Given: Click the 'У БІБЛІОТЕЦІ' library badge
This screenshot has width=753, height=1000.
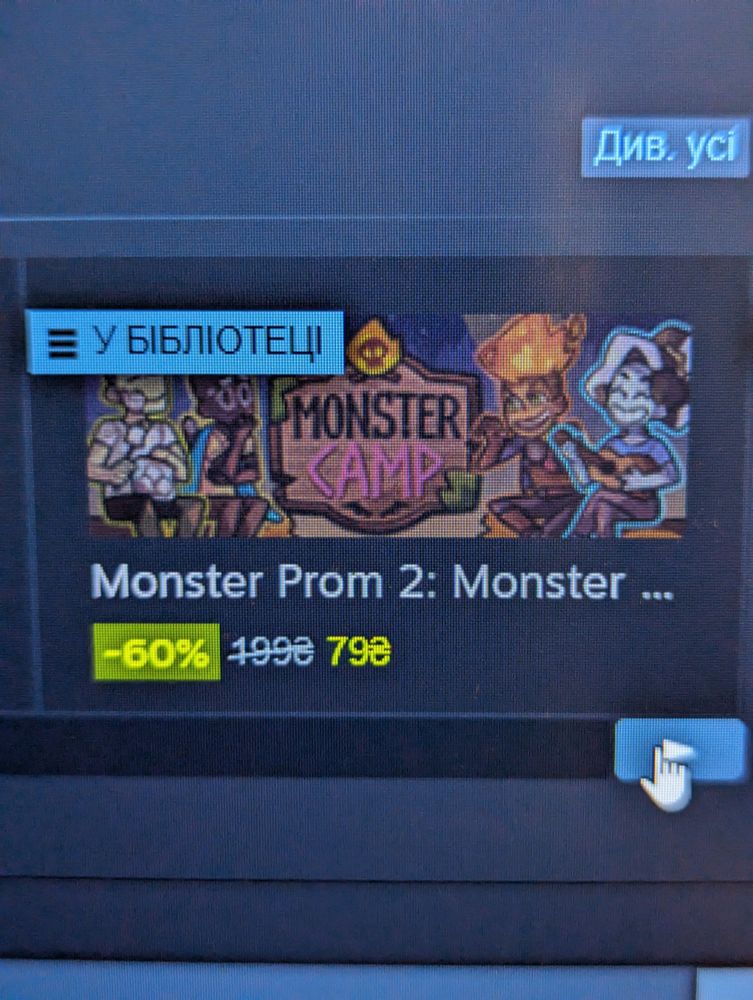Looking at the screenshot, I should point(184,342).
